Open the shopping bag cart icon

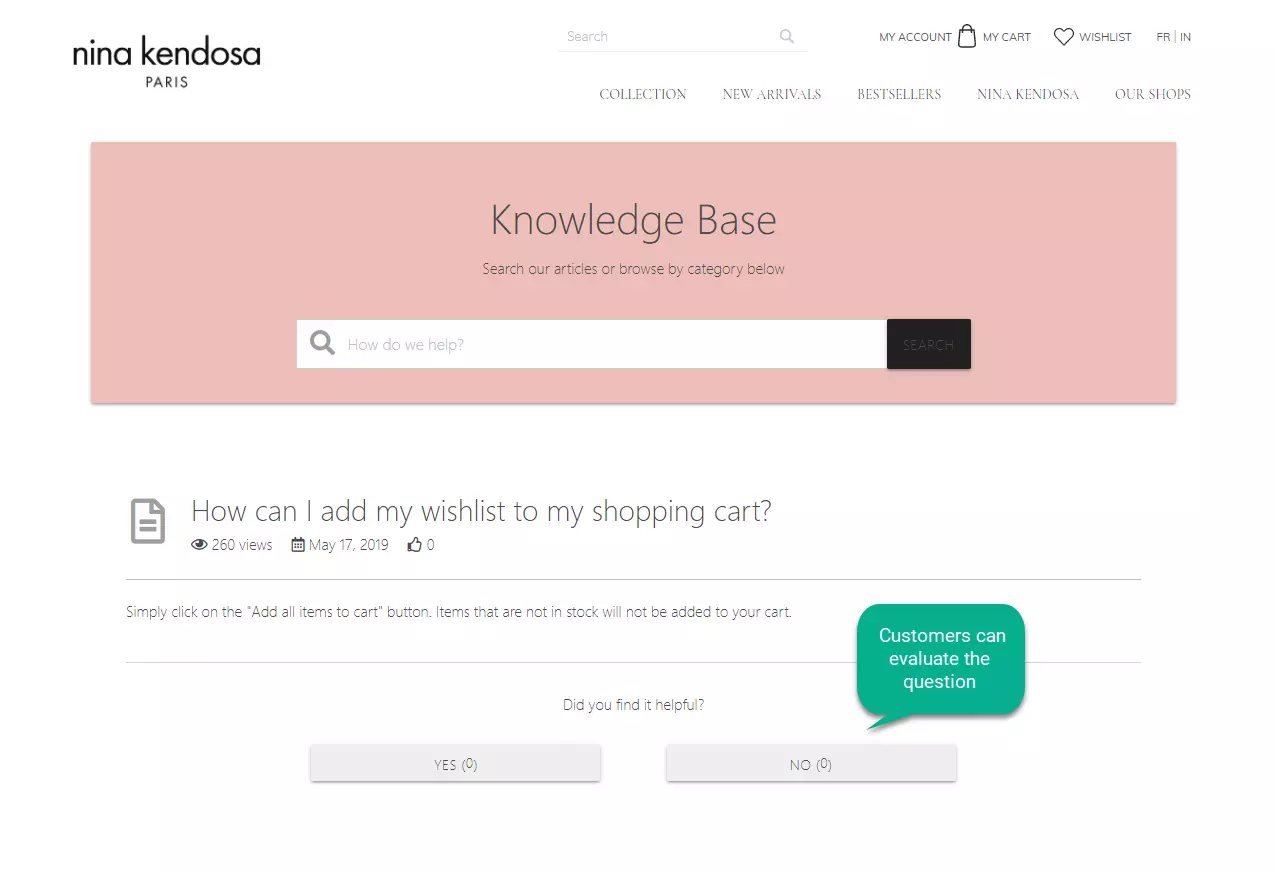[966, 35]
